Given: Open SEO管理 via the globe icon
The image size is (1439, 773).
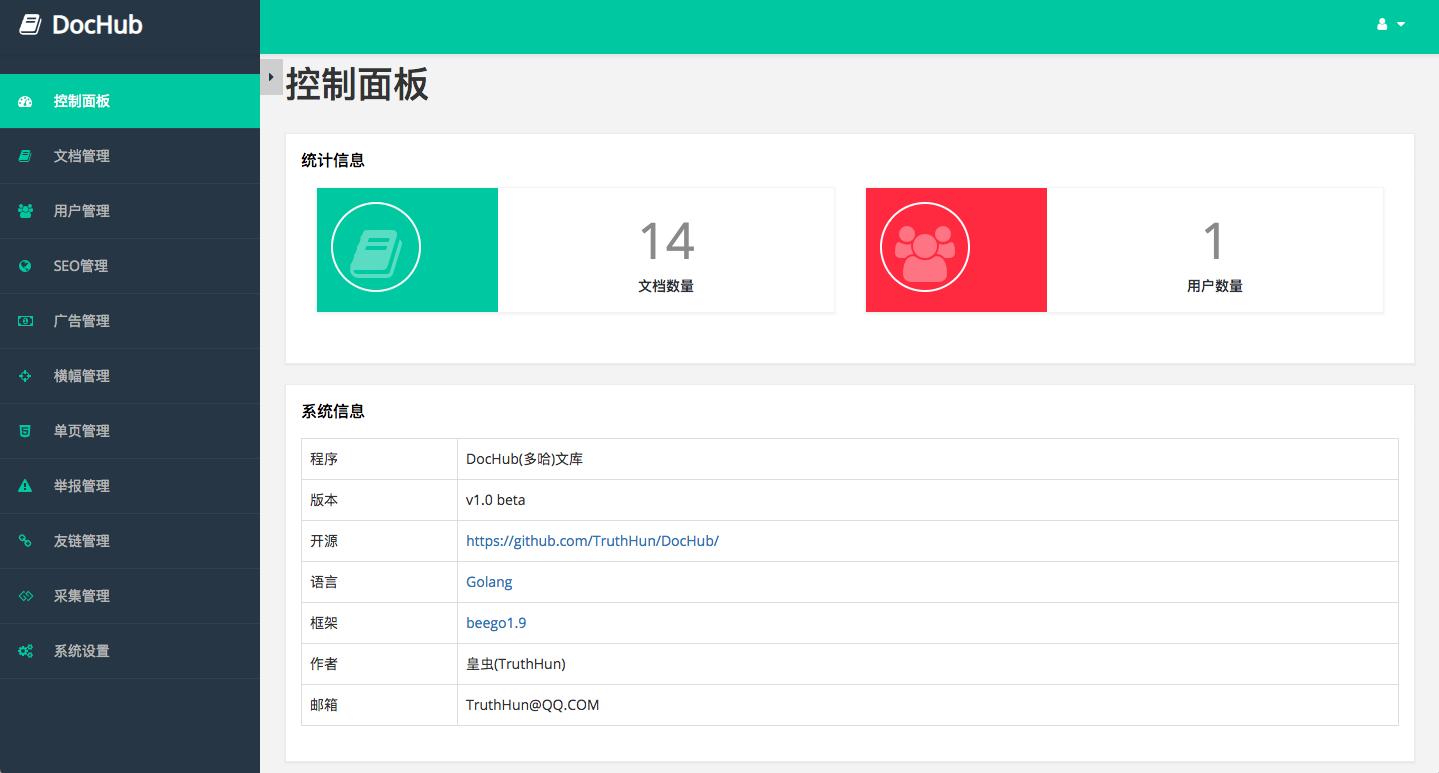Looking at the screenshot, I should pos(25,266).
